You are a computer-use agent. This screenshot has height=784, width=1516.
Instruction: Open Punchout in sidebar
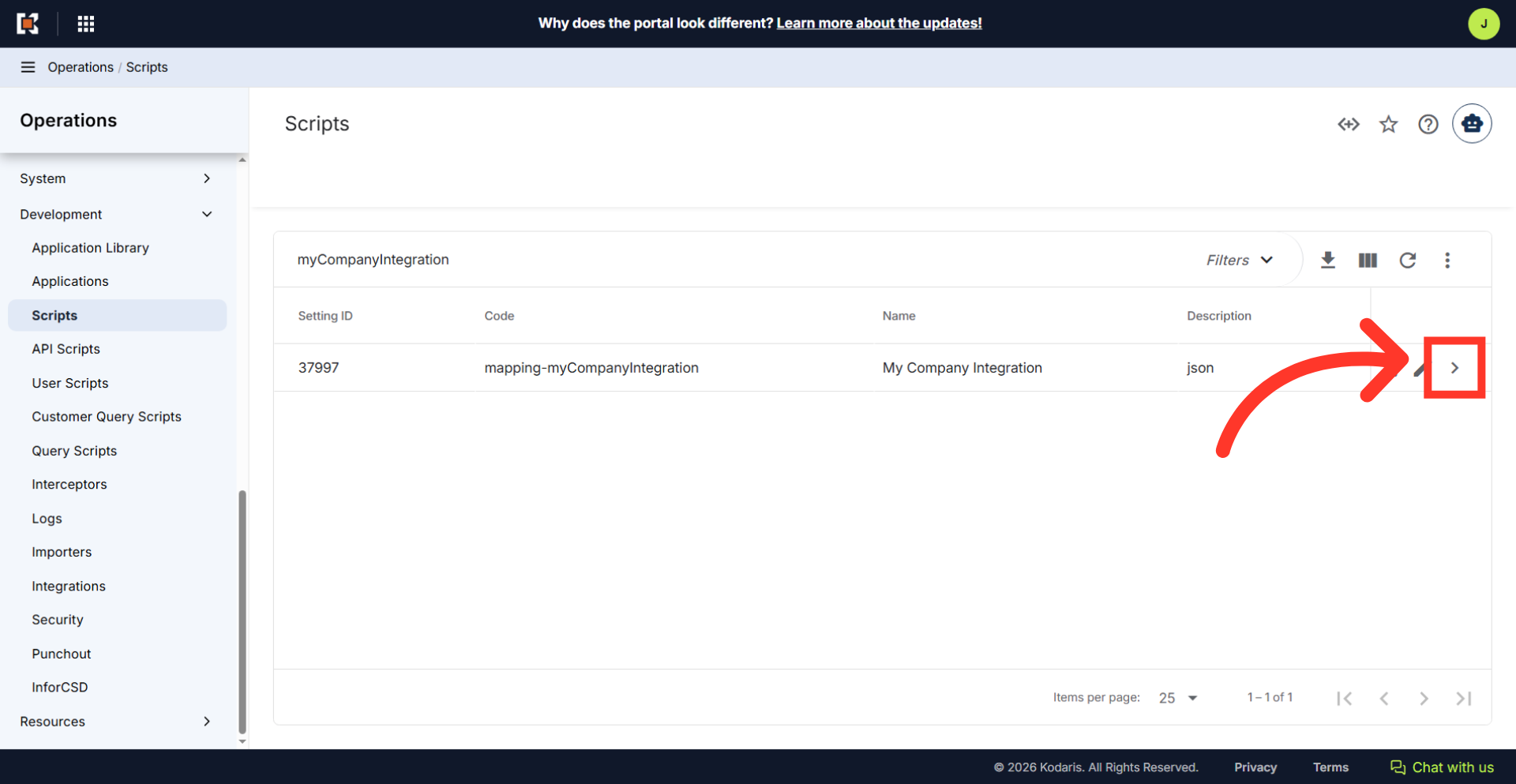(x=62, y=654)
